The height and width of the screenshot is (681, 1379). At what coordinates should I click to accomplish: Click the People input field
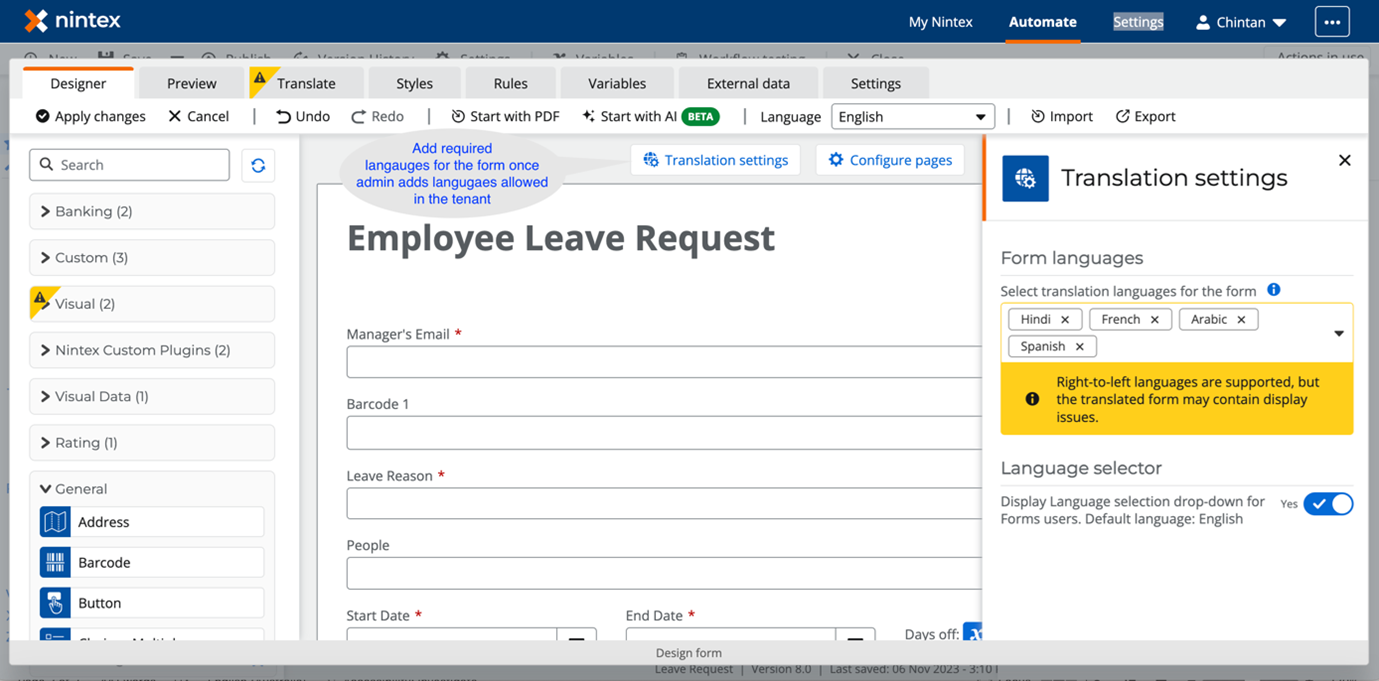pyautogui.click(x=664, y=573)
